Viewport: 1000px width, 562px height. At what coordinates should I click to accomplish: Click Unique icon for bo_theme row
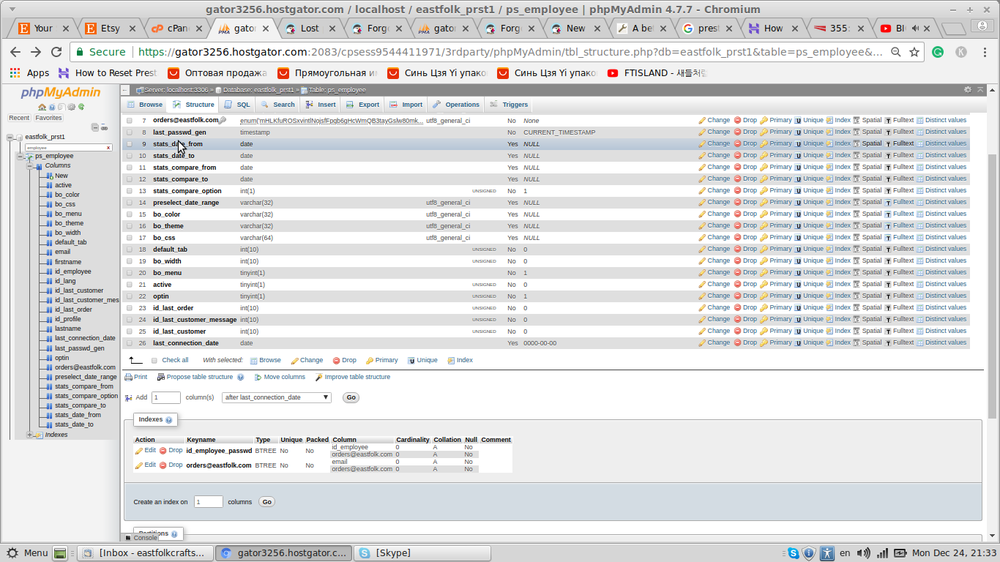point(798,226)
